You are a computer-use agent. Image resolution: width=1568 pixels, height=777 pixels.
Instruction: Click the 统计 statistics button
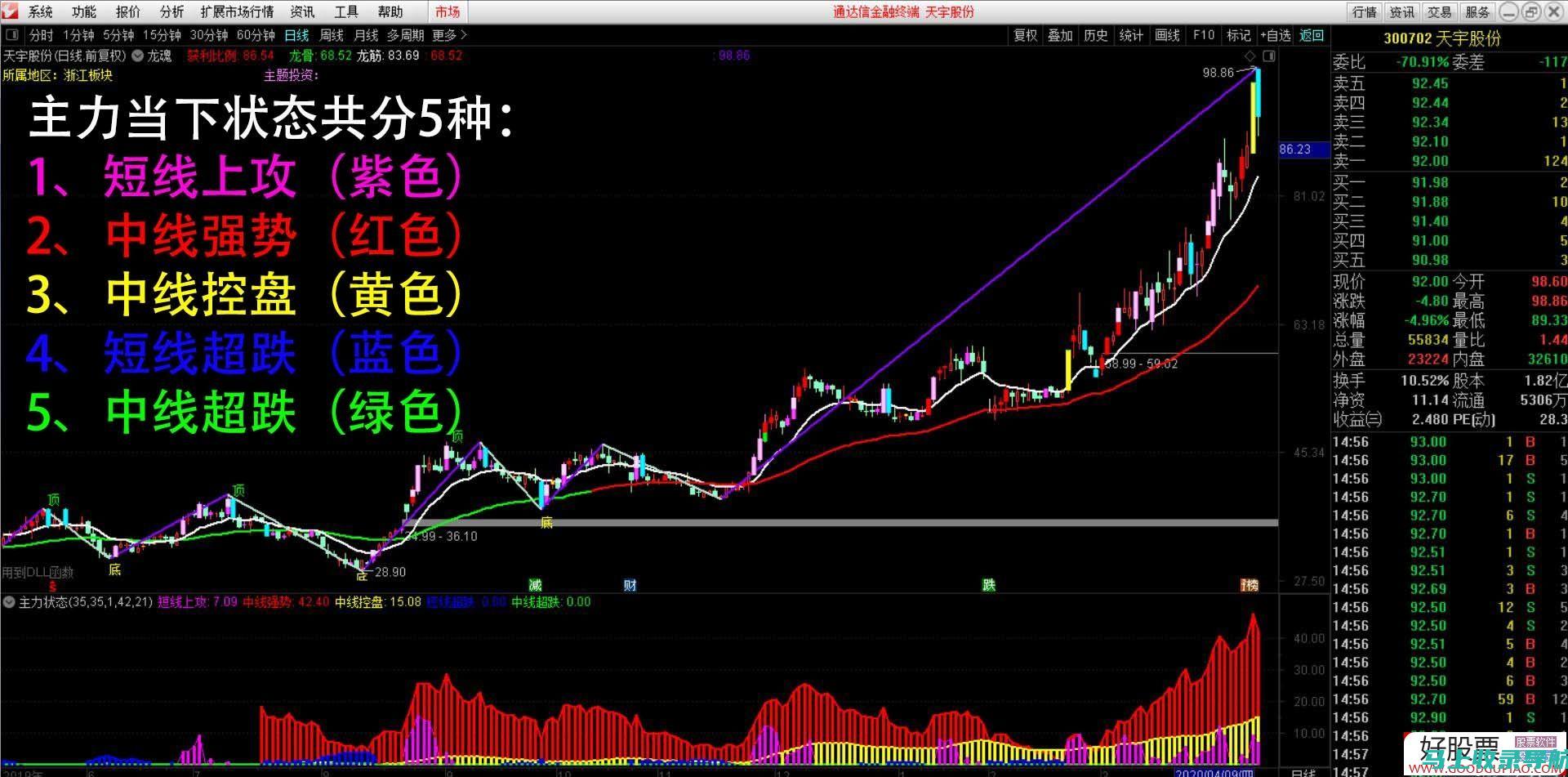tap(1131, 35)
